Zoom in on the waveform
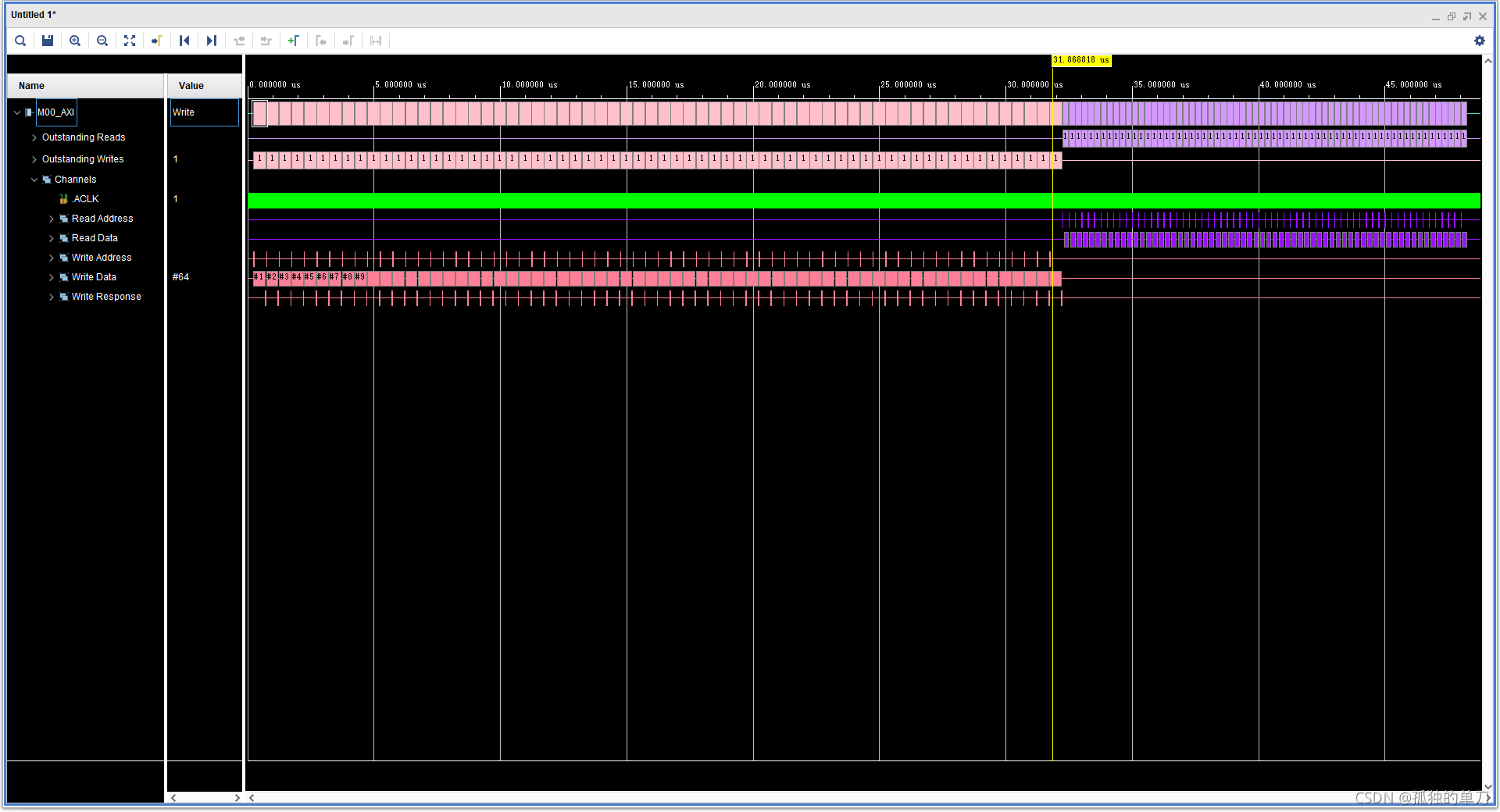 tap(75, 41)
